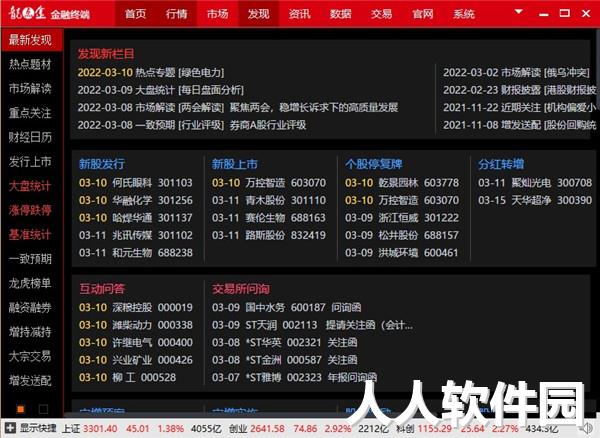Image resolution: width=600 pixels, height=438 pixels.
Task: Click 何氏眼科 301103 row
Action: pyautogui.click(x=136, y=182)
